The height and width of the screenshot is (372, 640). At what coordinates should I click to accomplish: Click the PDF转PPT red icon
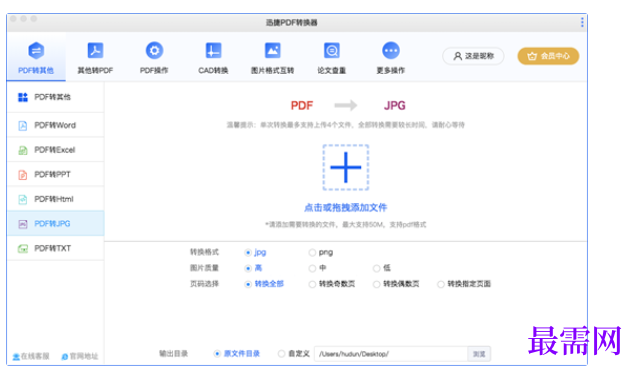coord(23,175)
